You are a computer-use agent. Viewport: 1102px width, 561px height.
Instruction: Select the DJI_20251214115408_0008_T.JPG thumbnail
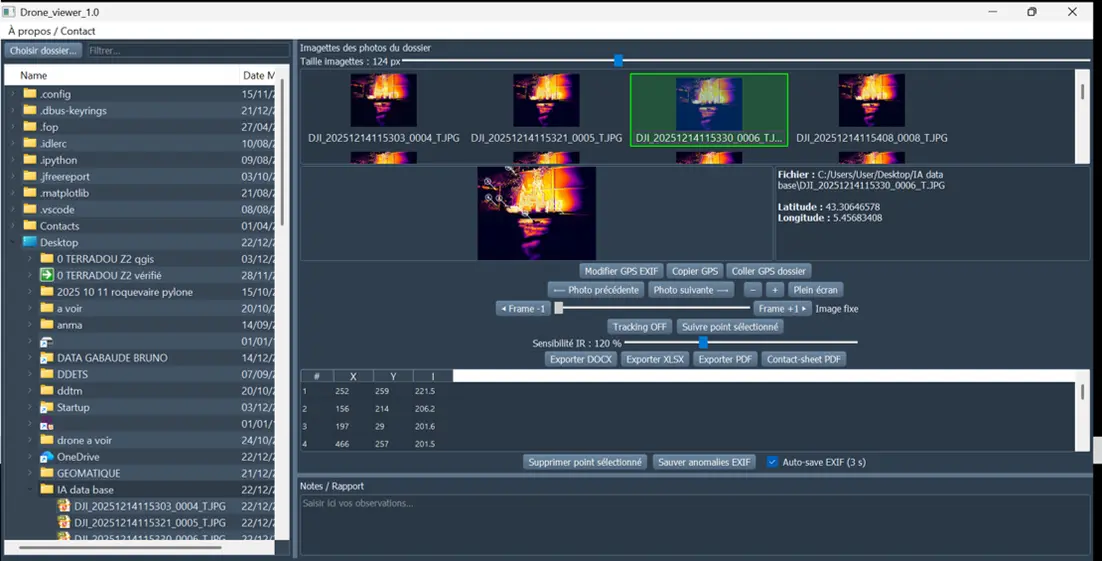pyautogui.click(x=871, y=100)
